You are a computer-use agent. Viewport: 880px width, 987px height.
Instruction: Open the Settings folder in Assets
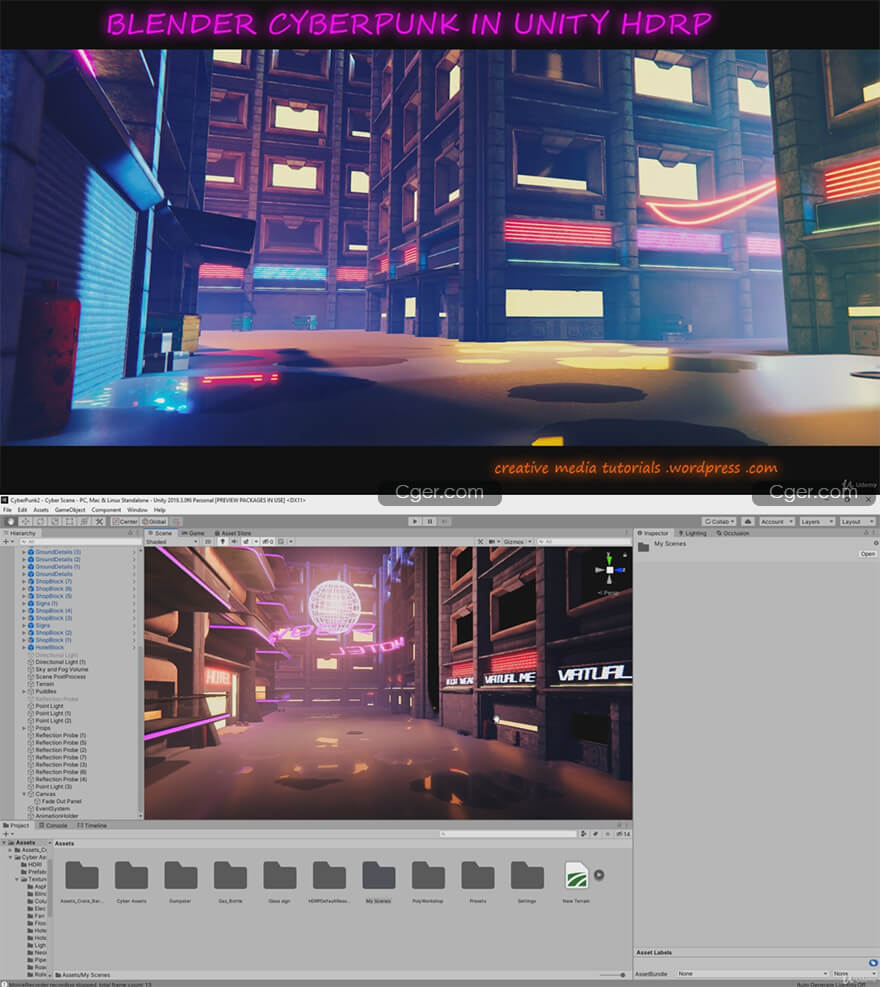[x=527, y=882]
